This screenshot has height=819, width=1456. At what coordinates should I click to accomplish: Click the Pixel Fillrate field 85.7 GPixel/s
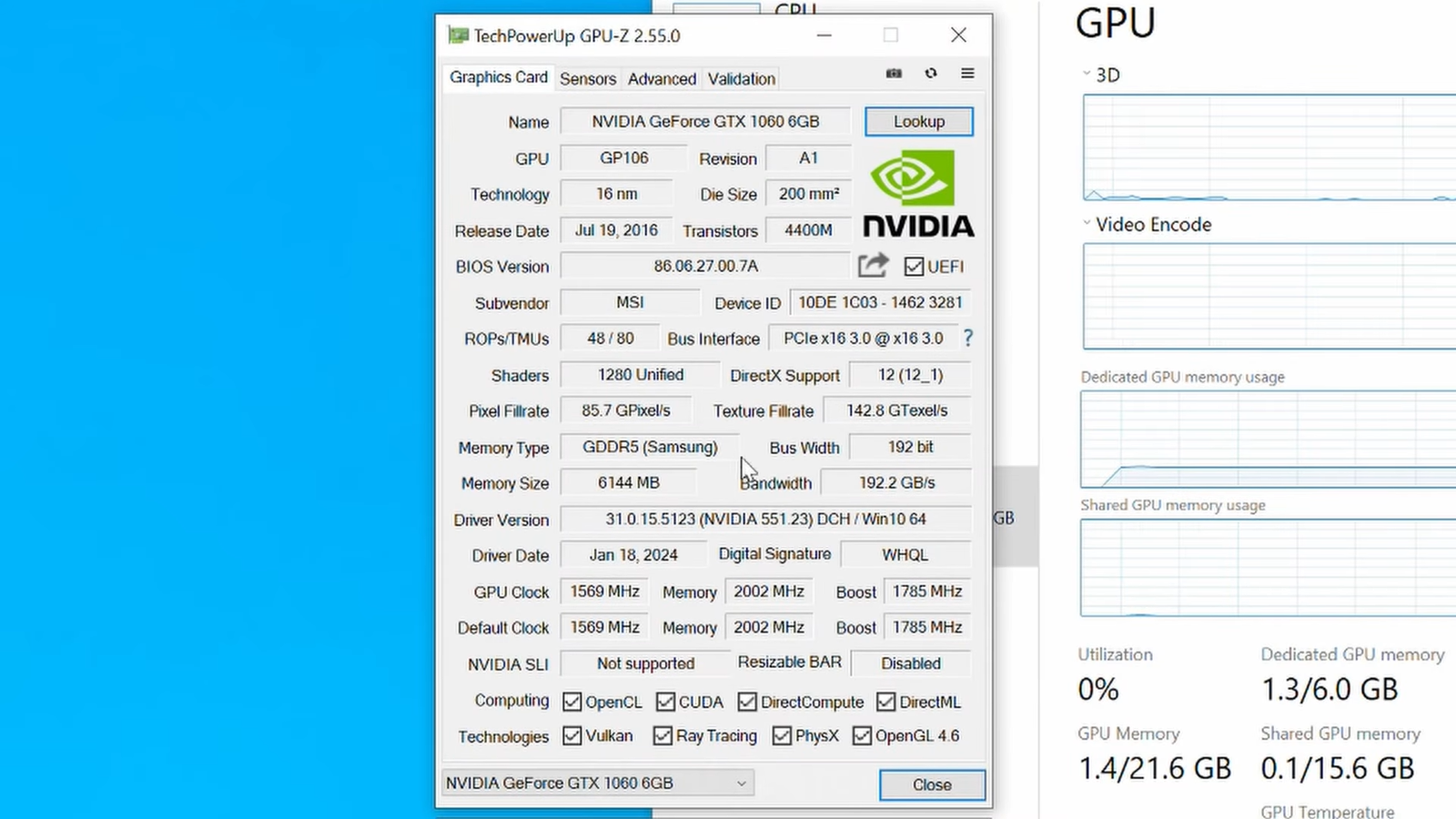(626, 410)
